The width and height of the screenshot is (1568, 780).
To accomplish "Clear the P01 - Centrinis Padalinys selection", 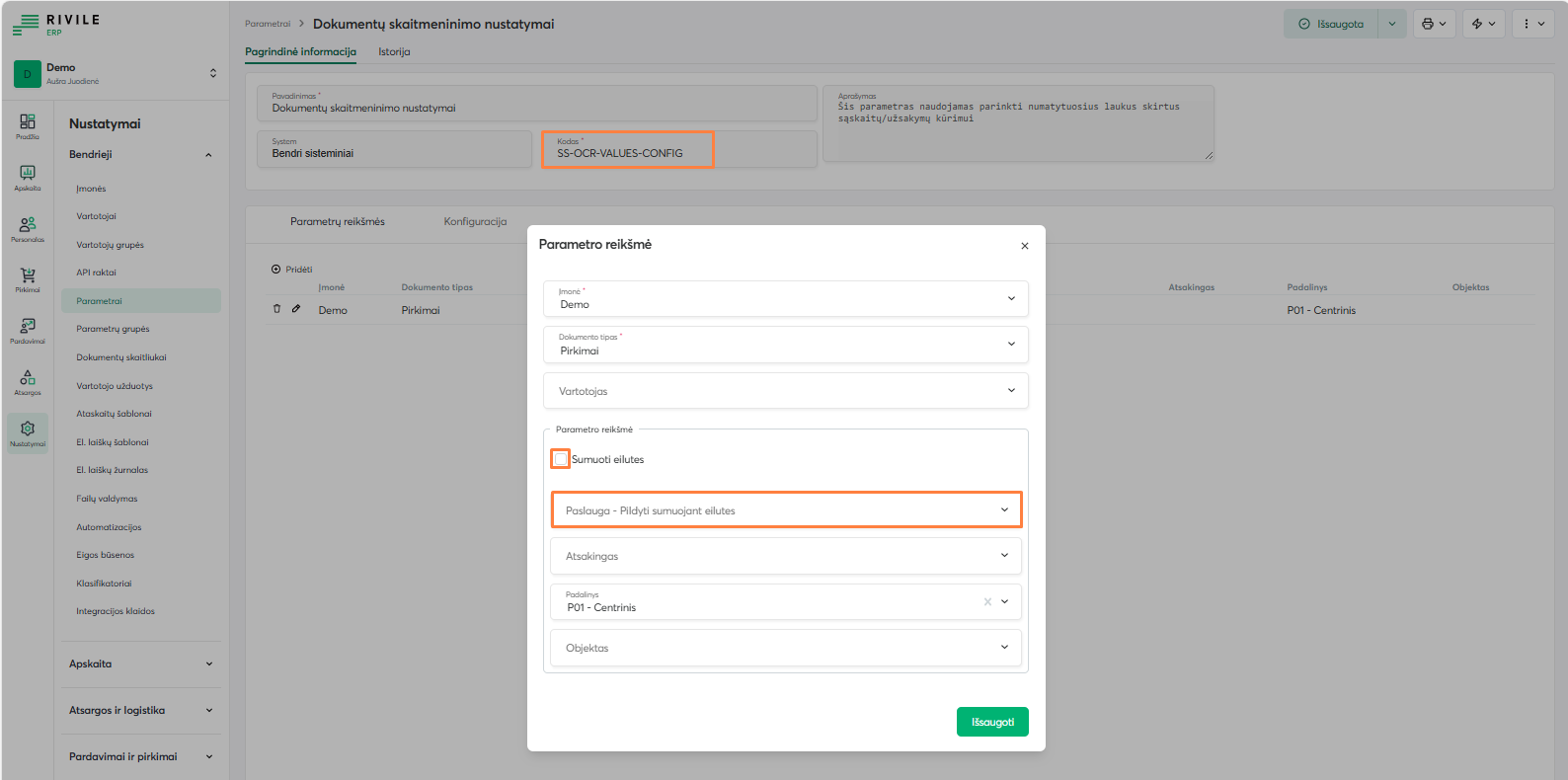I will [987, 601].
